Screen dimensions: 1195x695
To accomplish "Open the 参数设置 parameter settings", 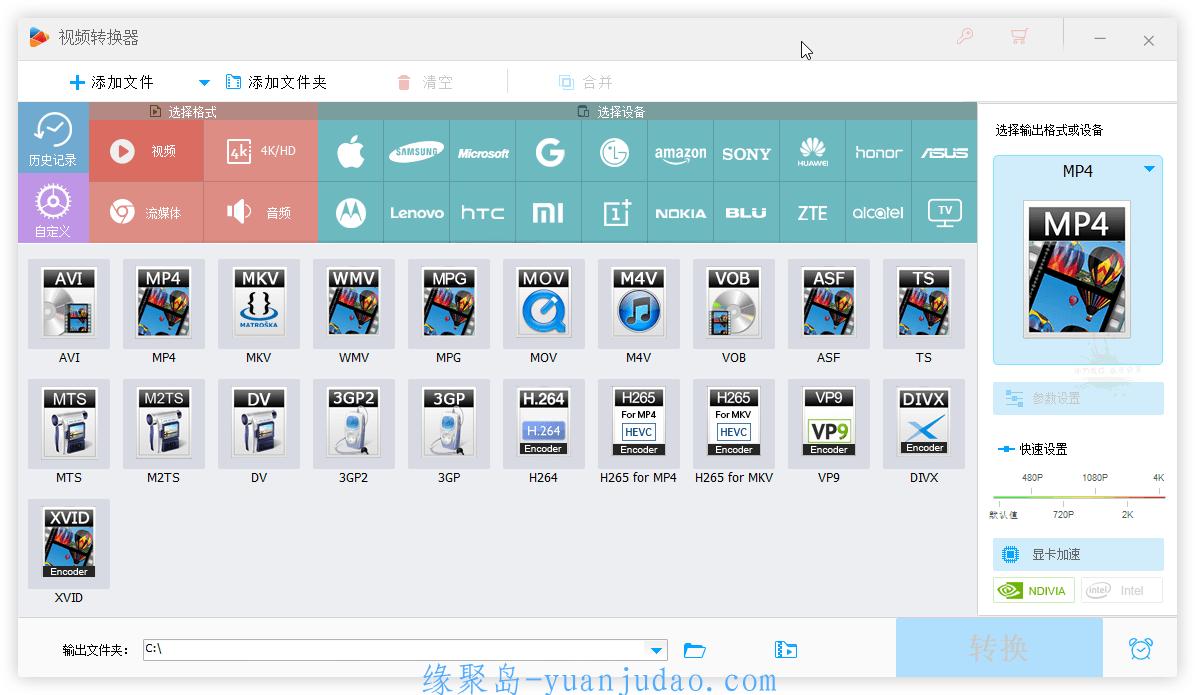I will coord(1078,399).
